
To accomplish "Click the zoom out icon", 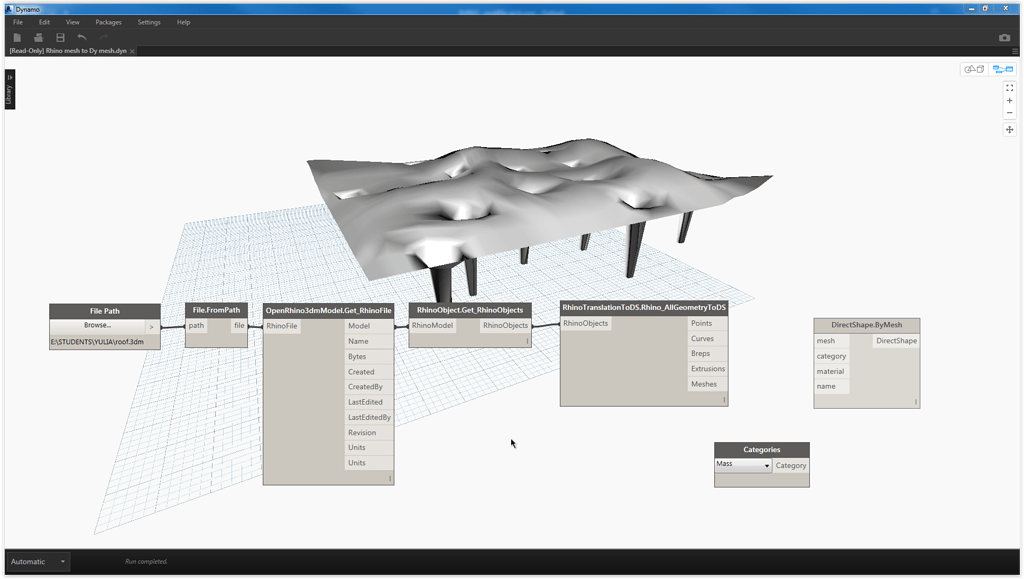I will [1009, 113].
